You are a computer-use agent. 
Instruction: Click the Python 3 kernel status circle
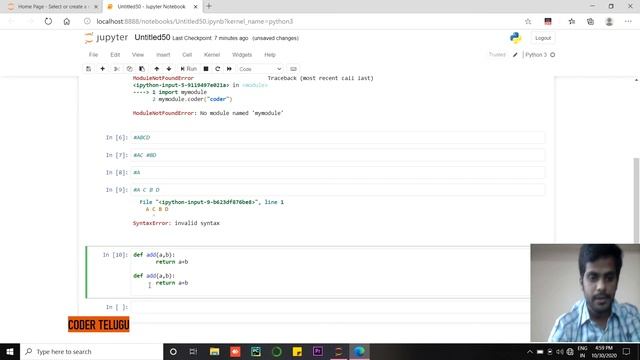(553, 55)
